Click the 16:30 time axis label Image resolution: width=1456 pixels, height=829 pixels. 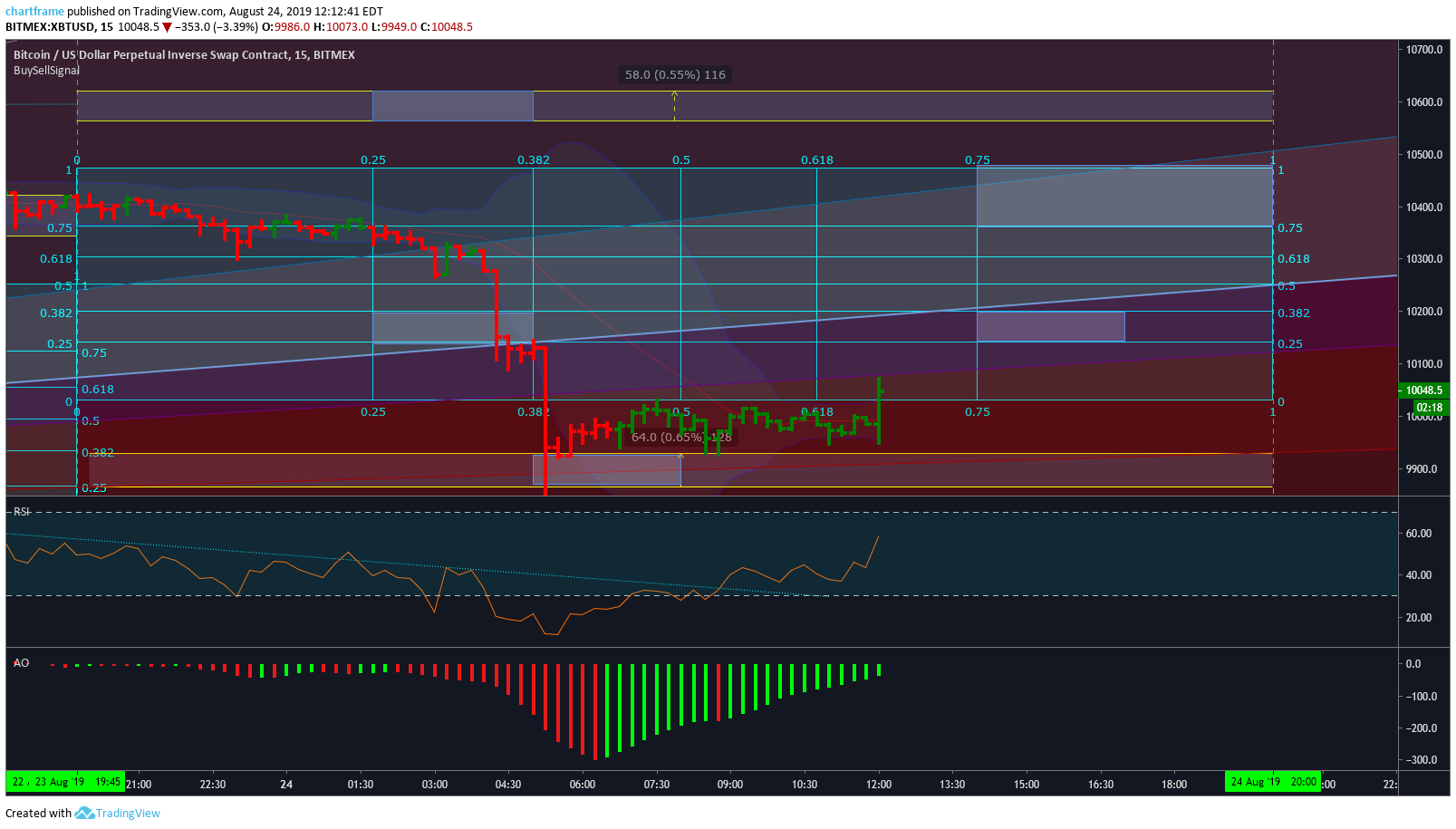coord(1101,785)
